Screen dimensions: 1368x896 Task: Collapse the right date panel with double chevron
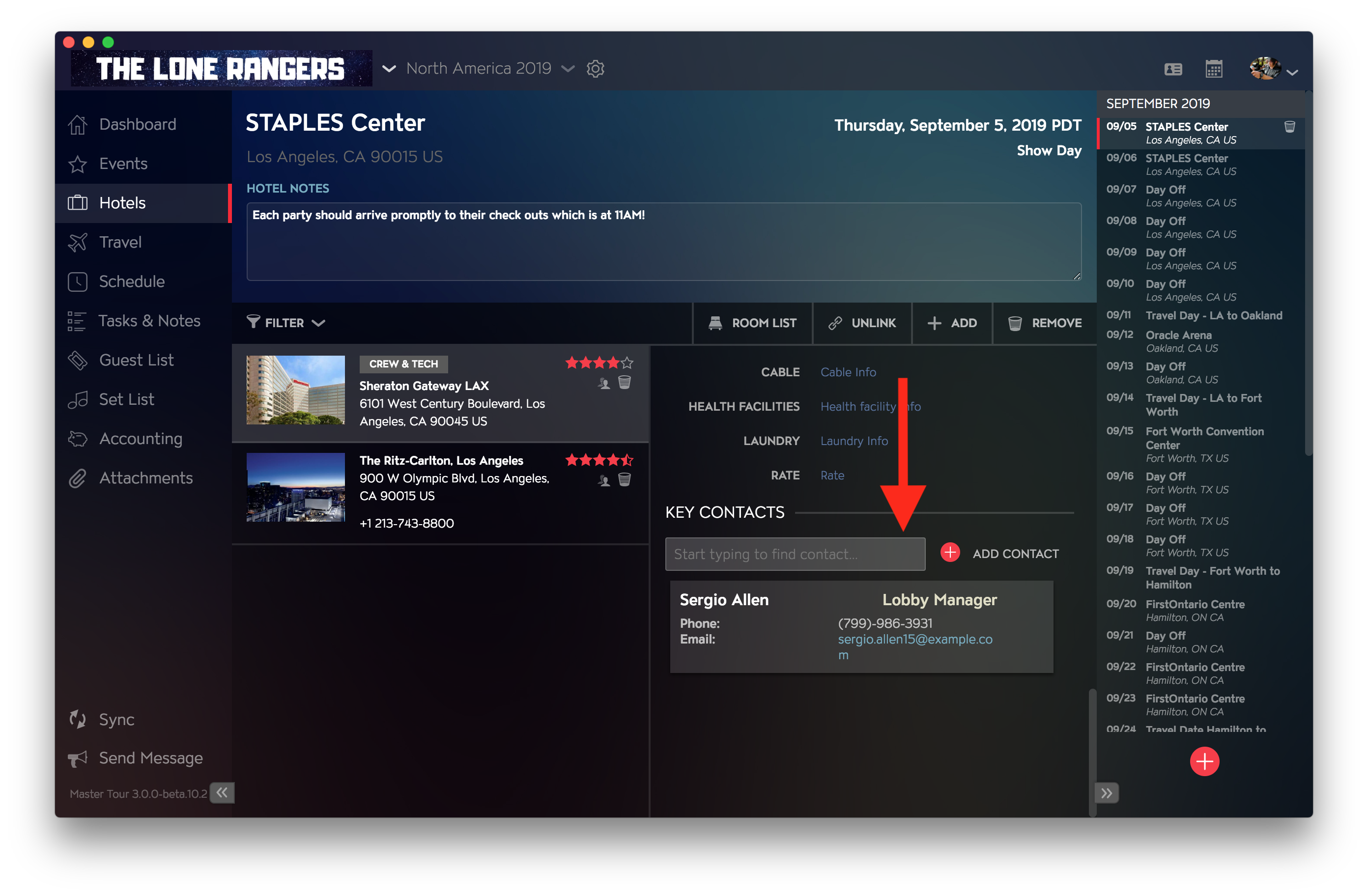(1107, 793)
